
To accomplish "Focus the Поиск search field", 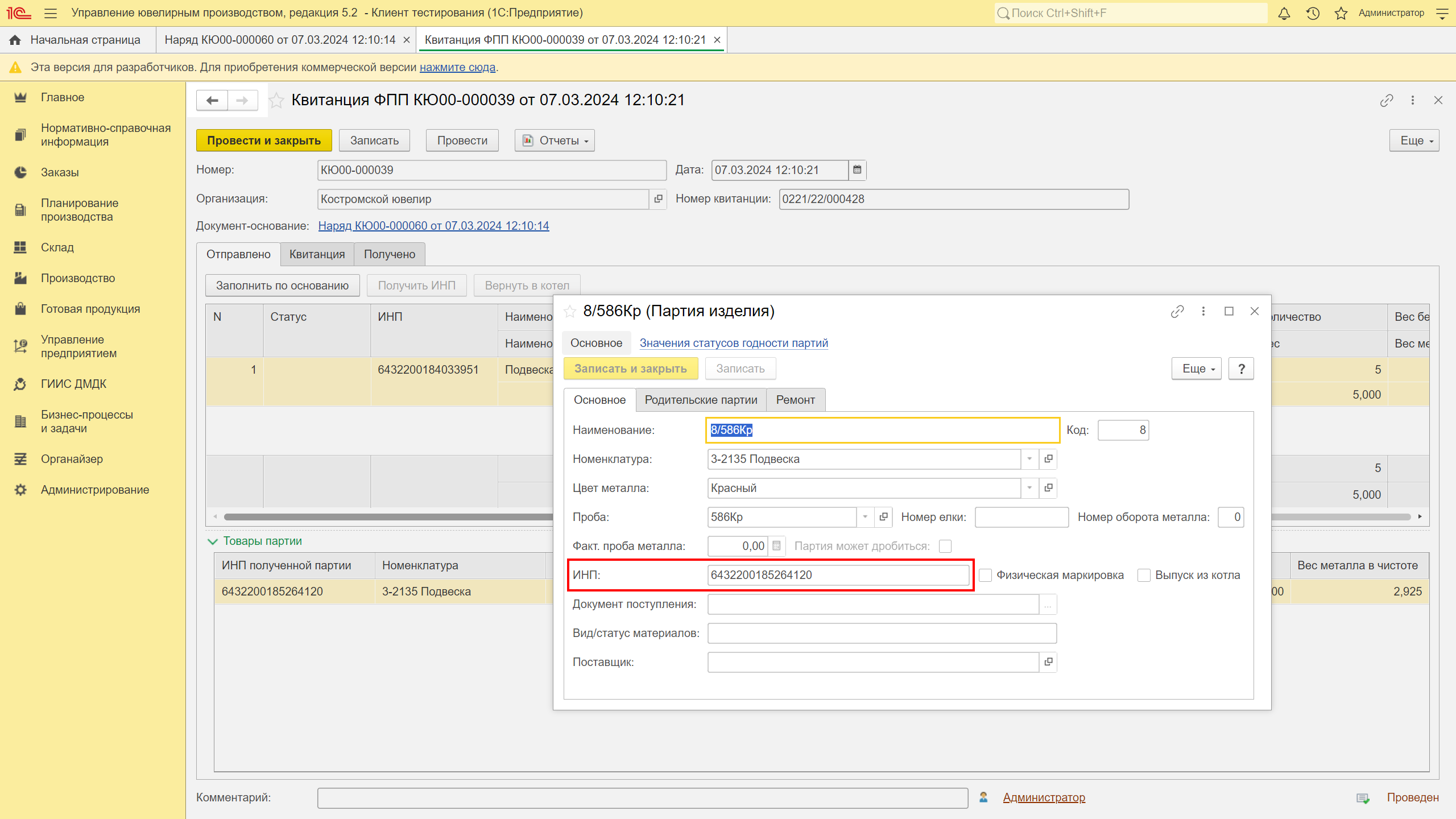I will click(x=1131, y=13).
